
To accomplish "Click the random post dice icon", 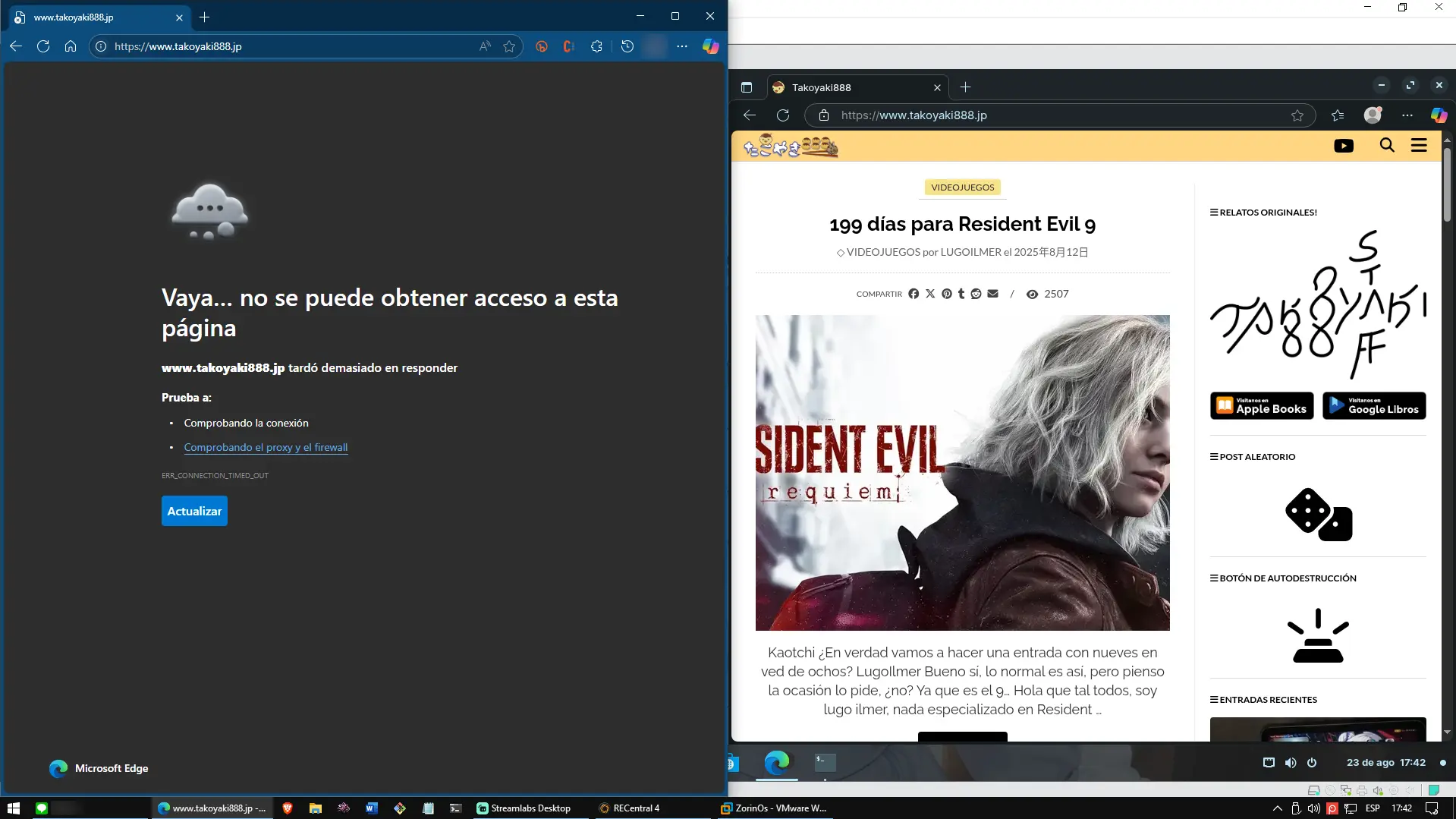I will point(1318,515).
